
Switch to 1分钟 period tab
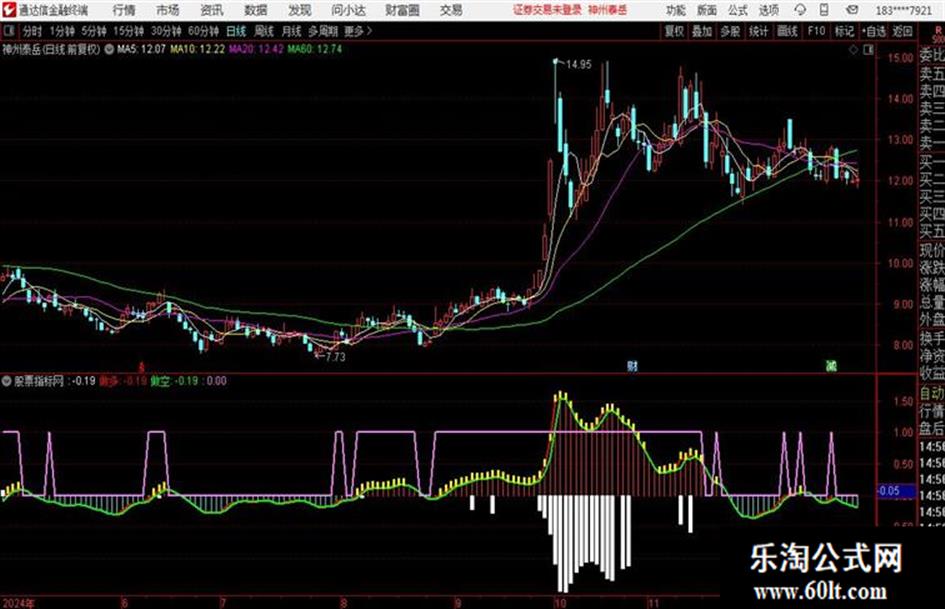pos(62,31)
